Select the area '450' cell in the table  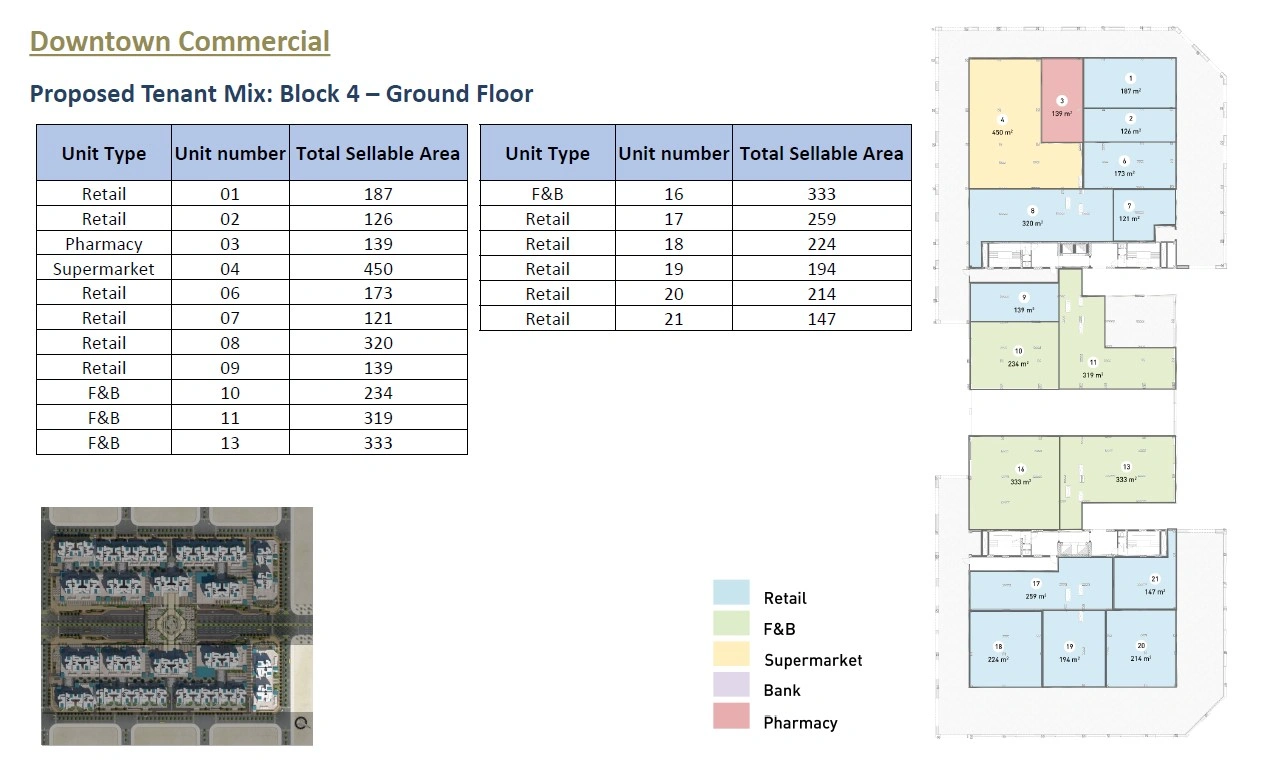(x=378, y=268)
